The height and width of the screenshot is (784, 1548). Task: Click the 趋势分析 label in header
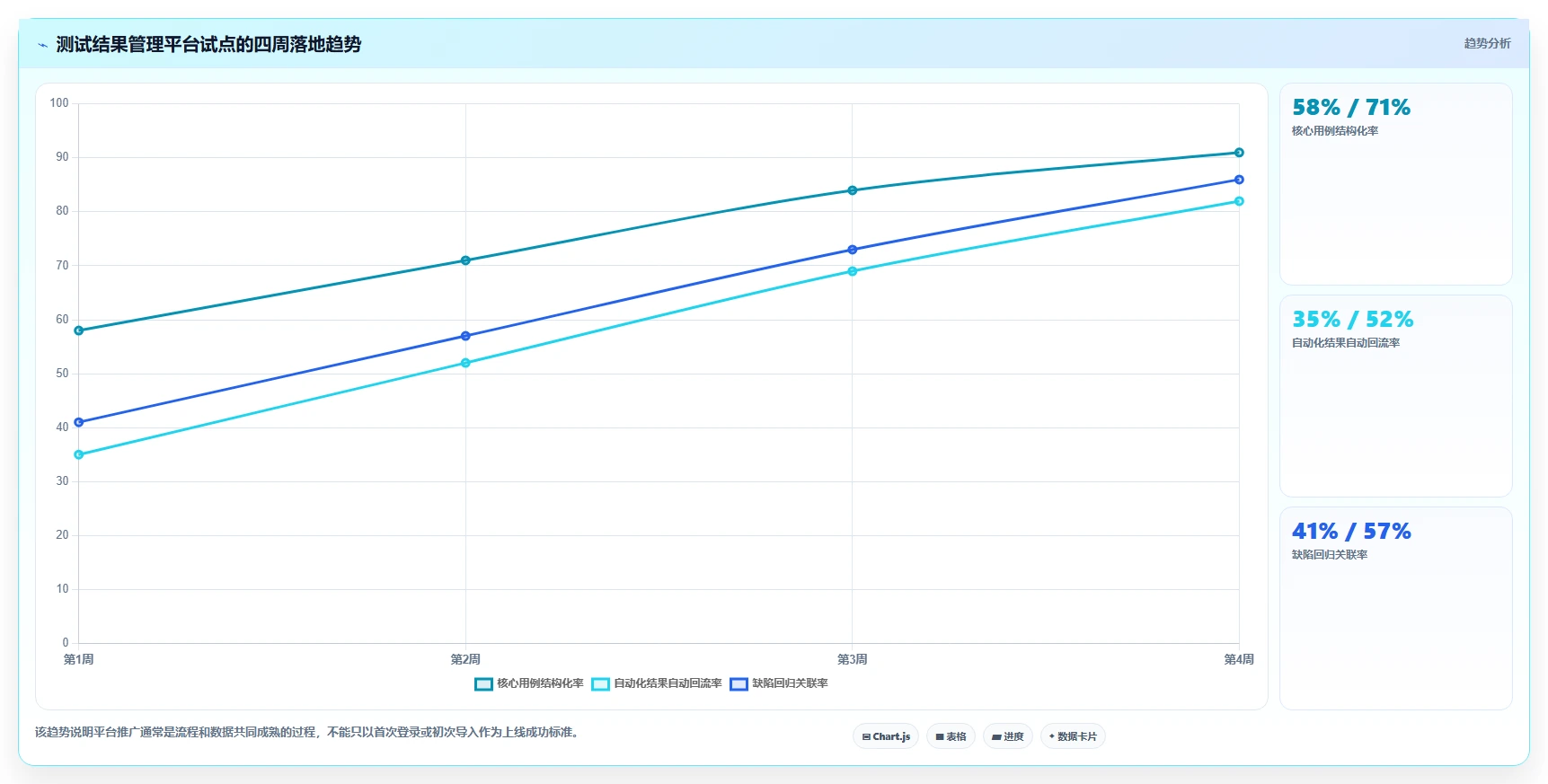click(1487, 43)
